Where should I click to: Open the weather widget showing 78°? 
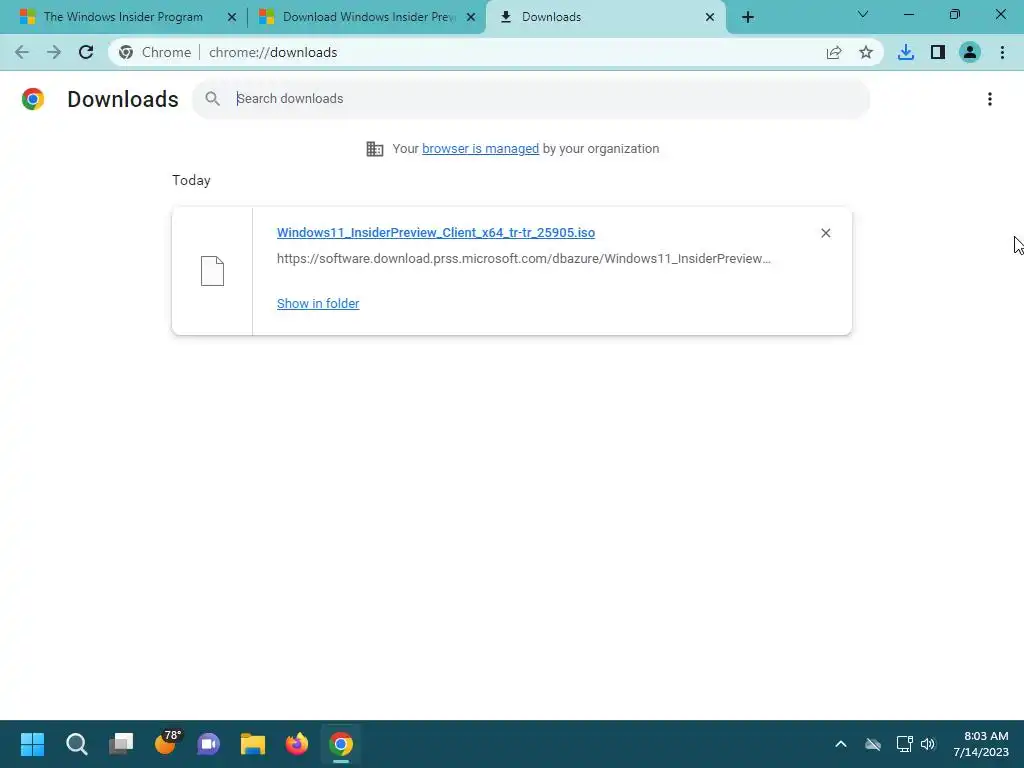click(167, 743)
